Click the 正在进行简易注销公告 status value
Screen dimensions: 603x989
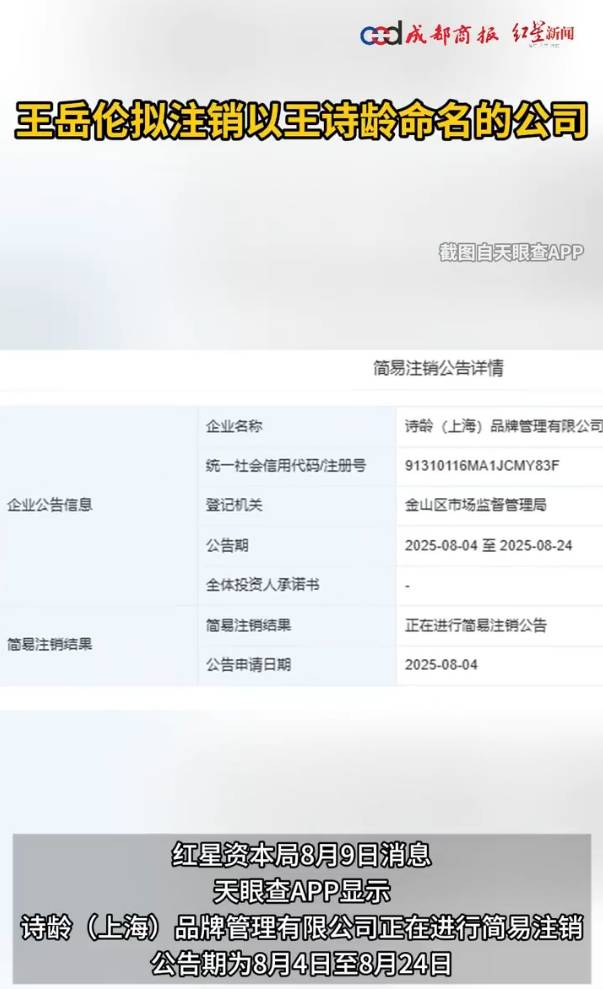[476, 625]
